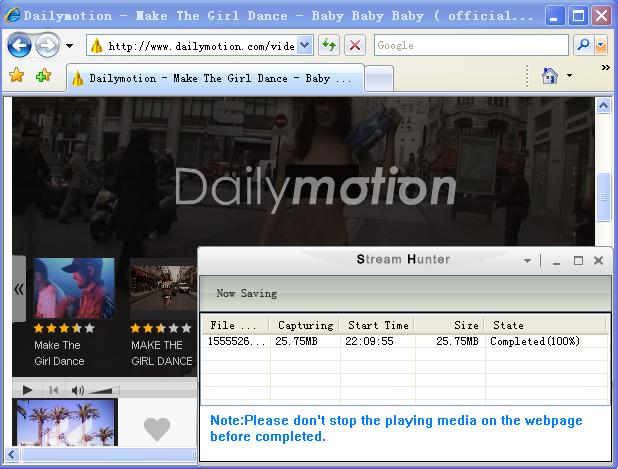This screenshot has height=469, width=618.
Task: Sort by the File column header
Action: (x=236, y=325)
